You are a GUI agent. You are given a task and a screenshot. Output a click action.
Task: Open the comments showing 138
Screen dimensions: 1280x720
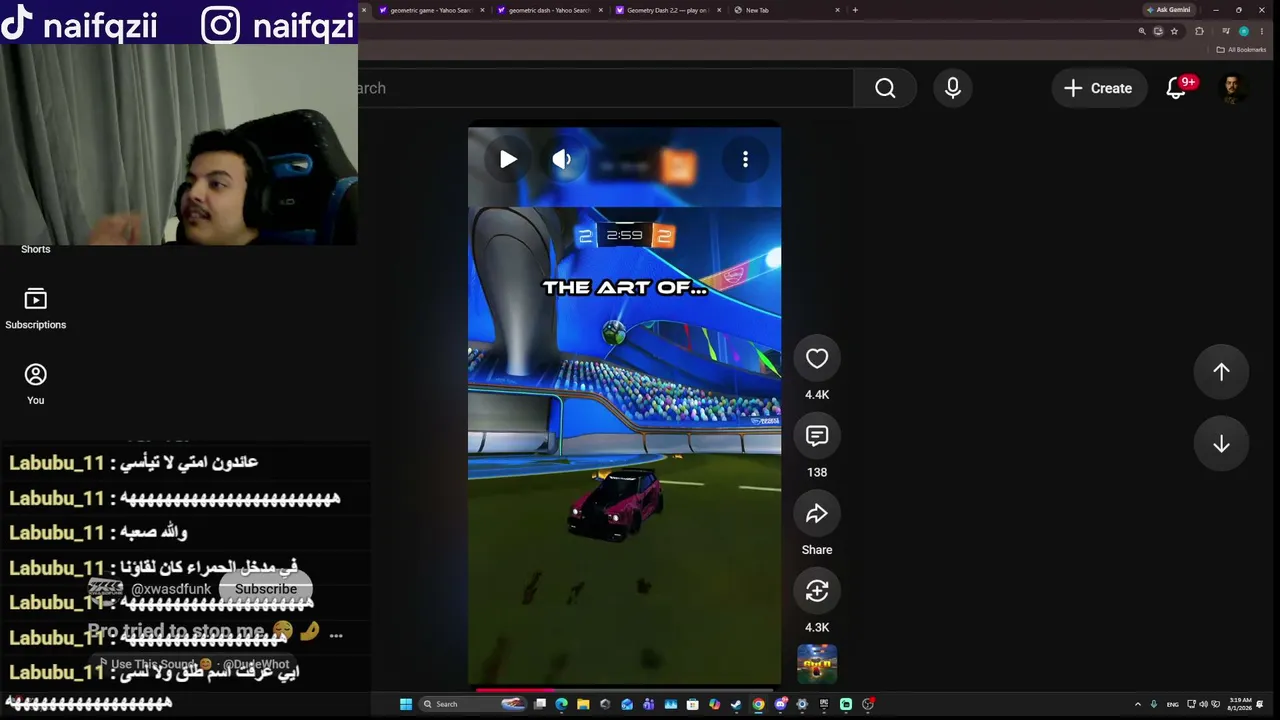click(817, 436)
